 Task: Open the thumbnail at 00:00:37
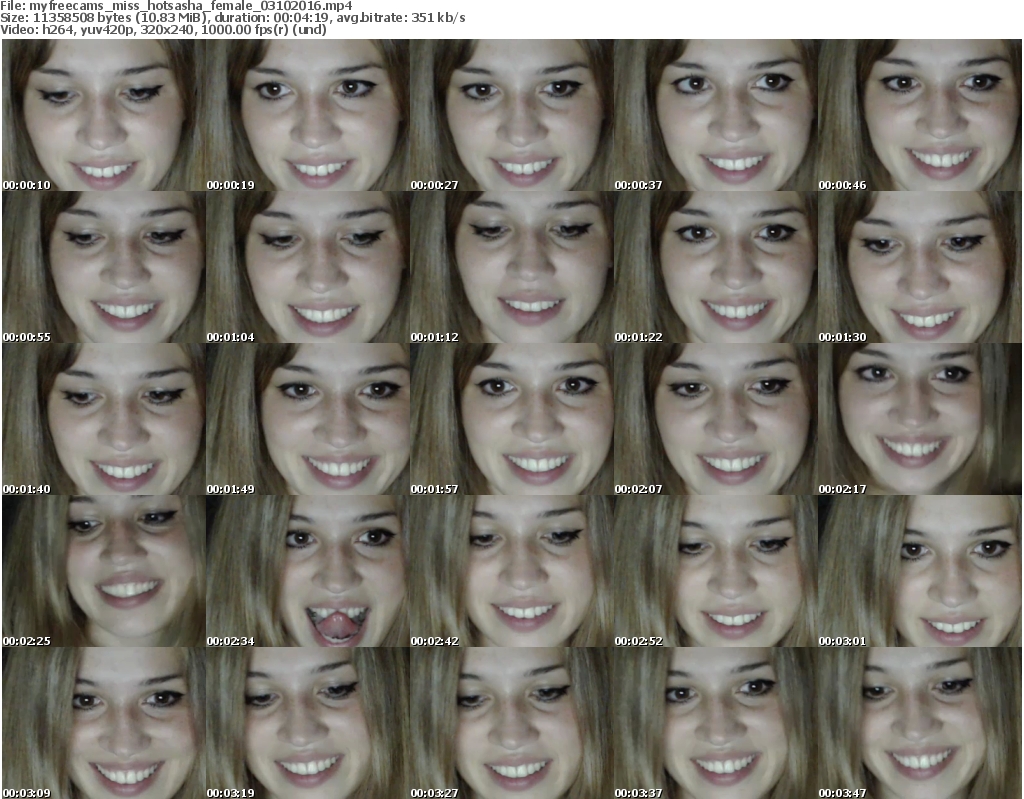click(714, 115)
